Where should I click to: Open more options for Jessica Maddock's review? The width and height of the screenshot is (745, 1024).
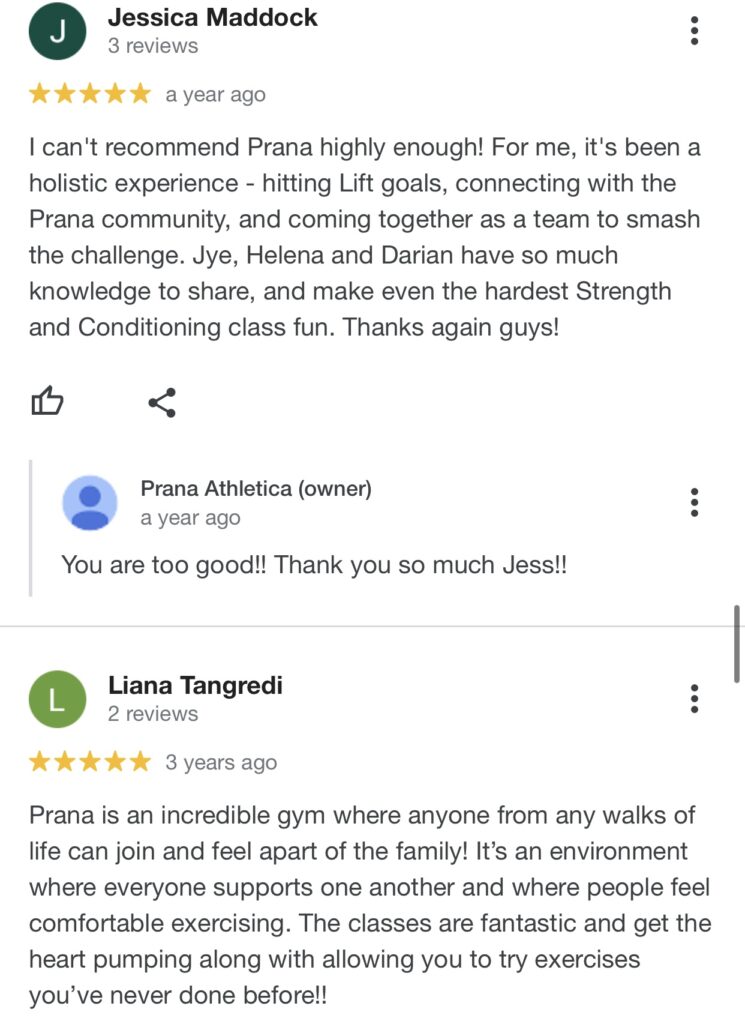694,30
